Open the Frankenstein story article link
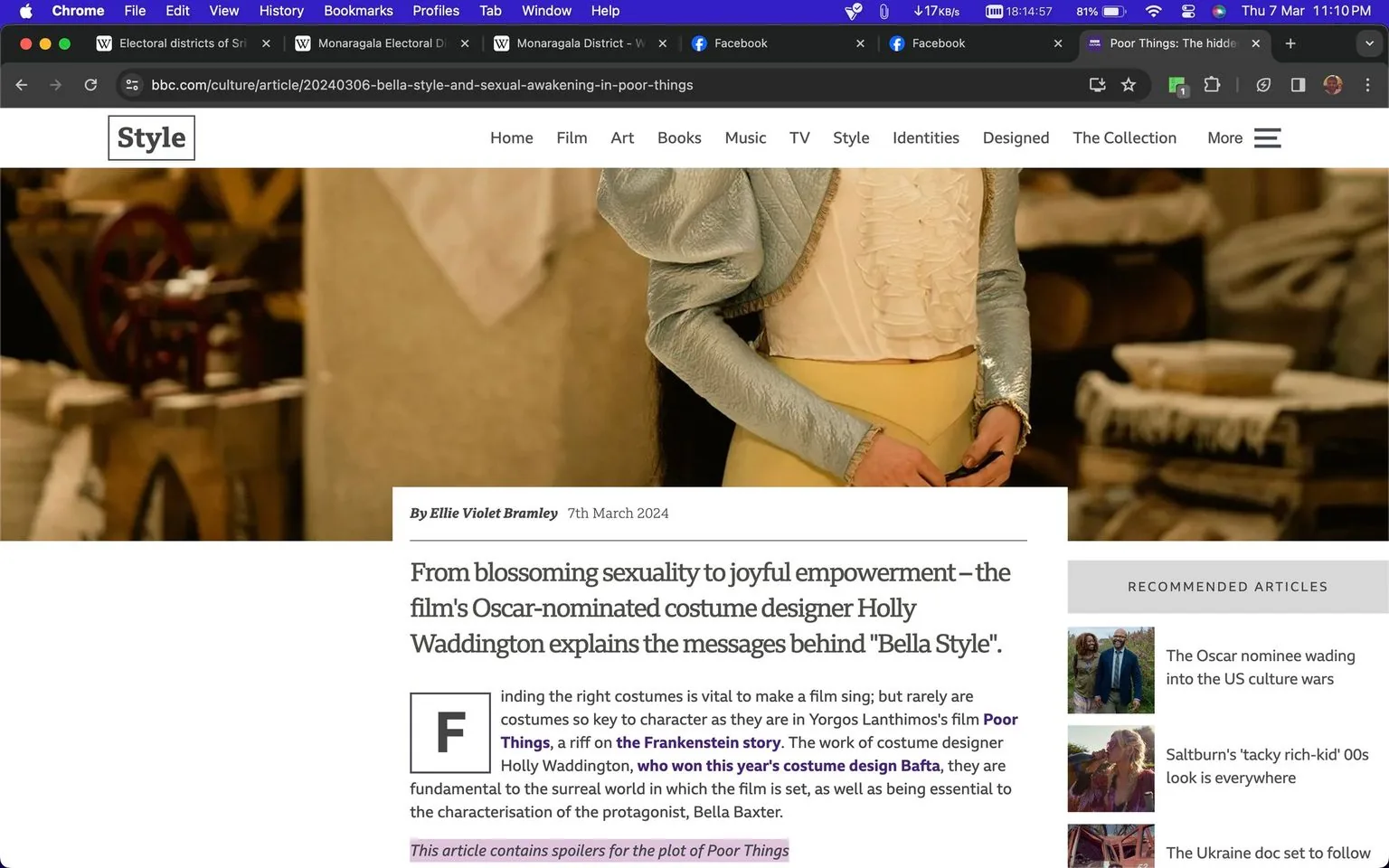 (698, 741)
